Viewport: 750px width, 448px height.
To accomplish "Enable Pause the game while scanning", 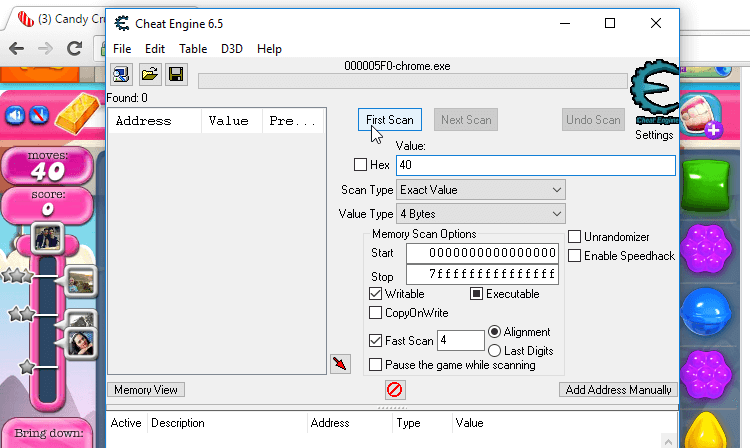I will [x=375, y=365].
